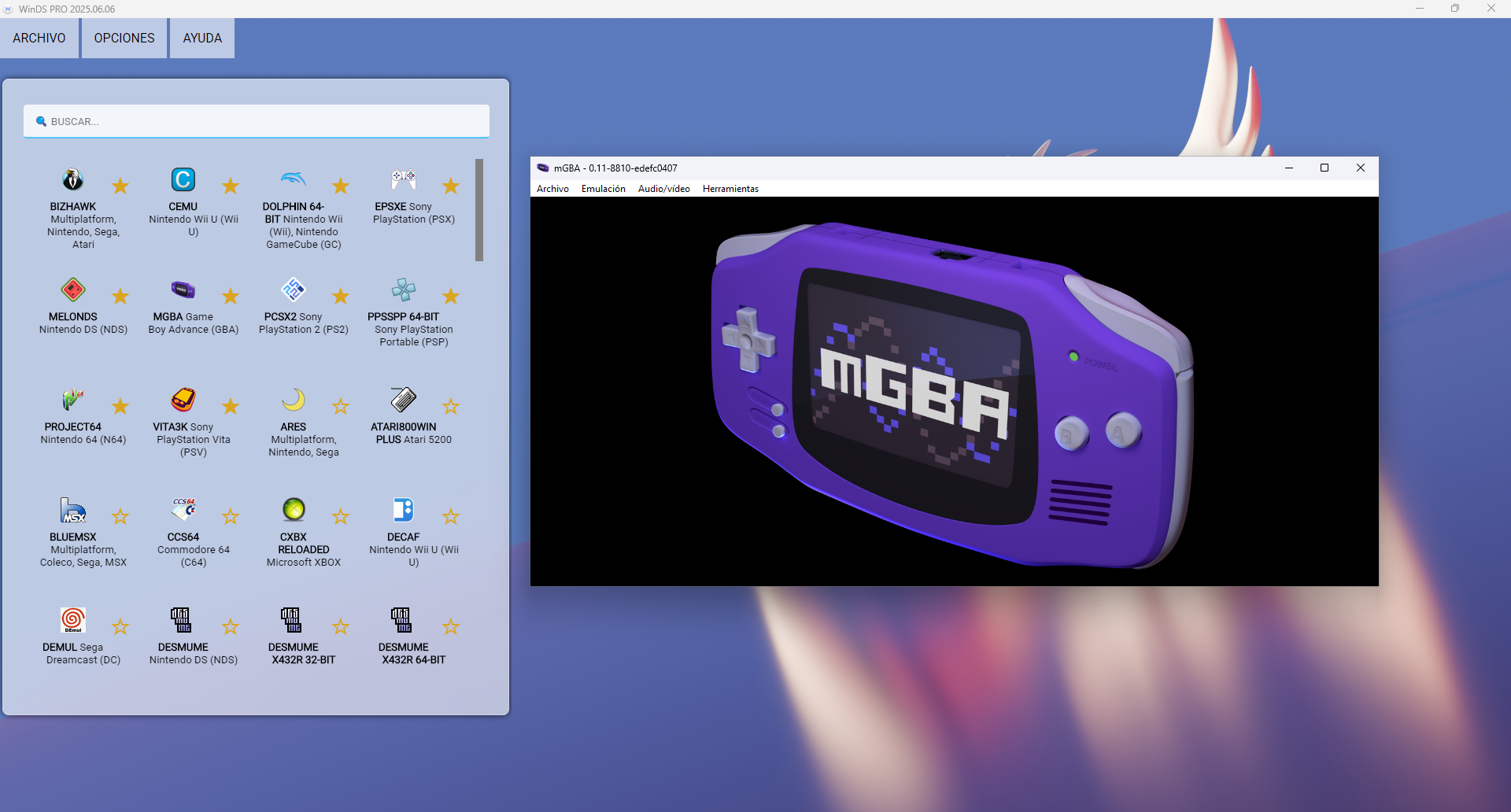Minimize the WinDS PRO window
Viewport: 1511px width, 812px height.
click(1420, 9)
